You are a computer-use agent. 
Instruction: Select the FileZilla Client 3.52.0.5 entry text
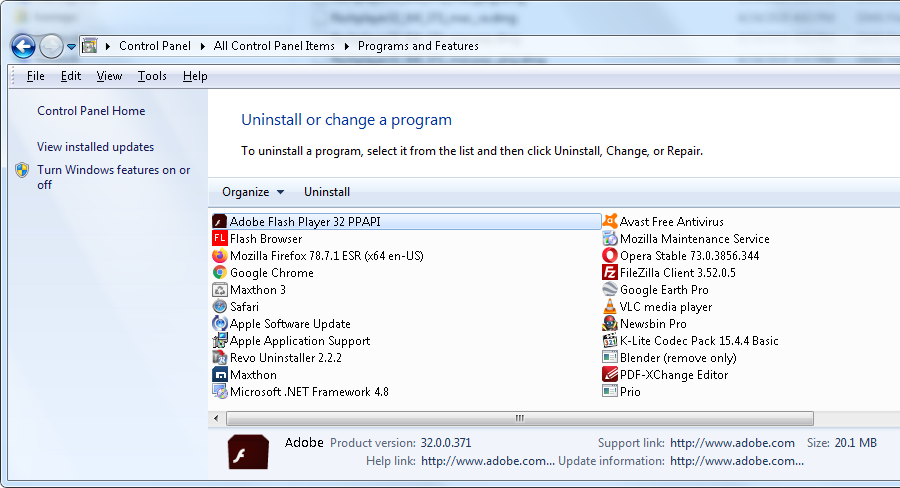pos(678,273)
